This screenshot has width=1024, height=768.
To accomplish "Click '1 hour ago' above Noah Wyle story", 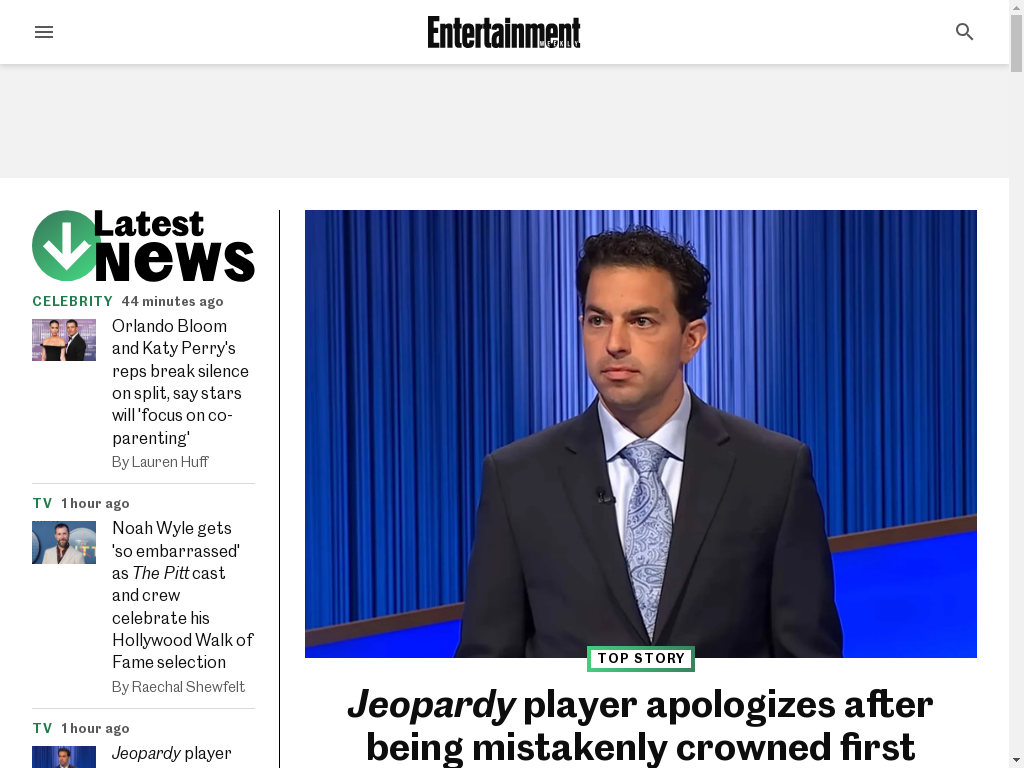I will click(x=95, y=504).
